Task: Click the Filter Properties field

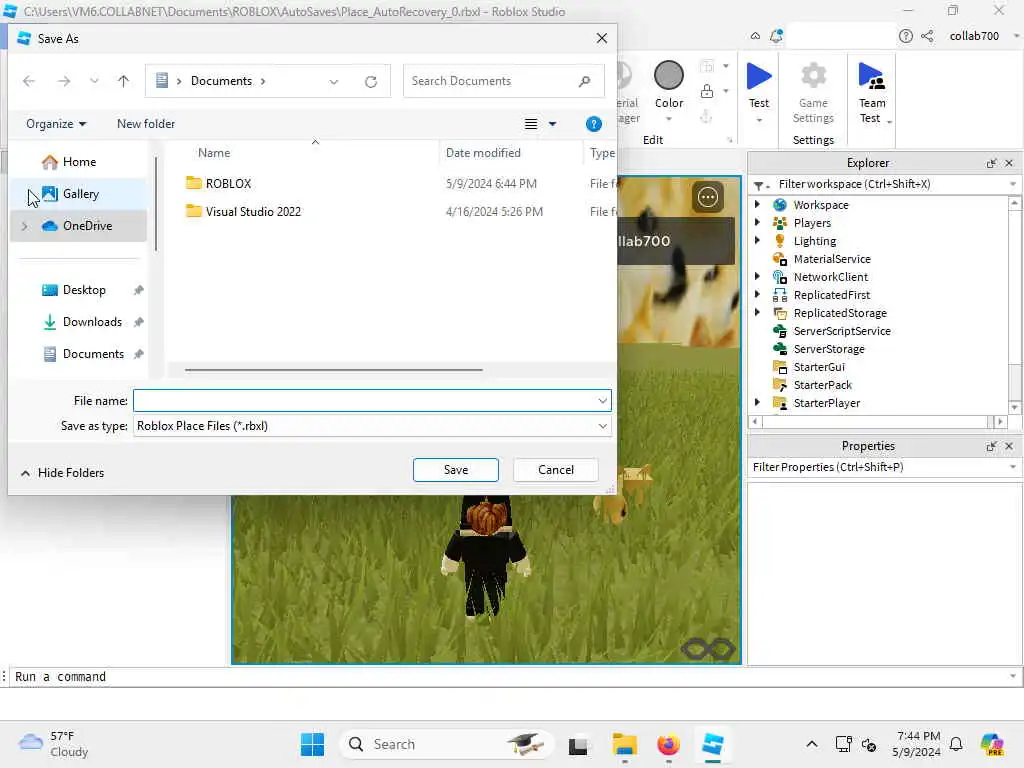Action: 884,468
